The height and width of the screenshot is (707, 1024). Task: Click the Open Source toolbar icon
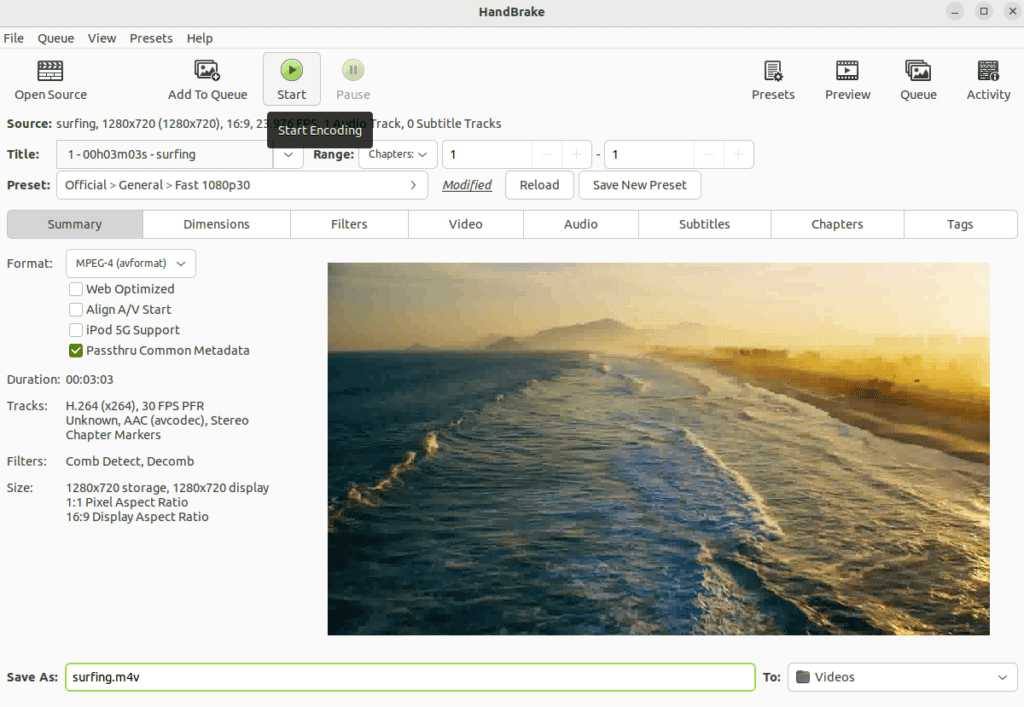pyautogui.click(x=50, y=78)
